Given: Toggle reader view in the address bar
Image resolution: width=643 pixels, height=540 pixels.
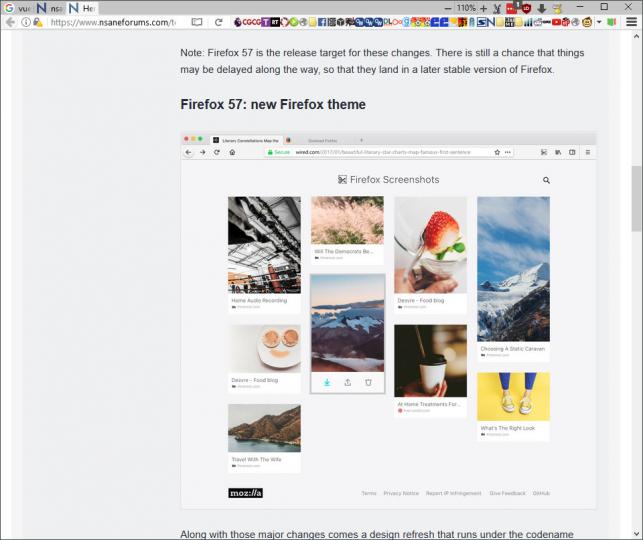Looking at the screenshot, I should 197,22.
